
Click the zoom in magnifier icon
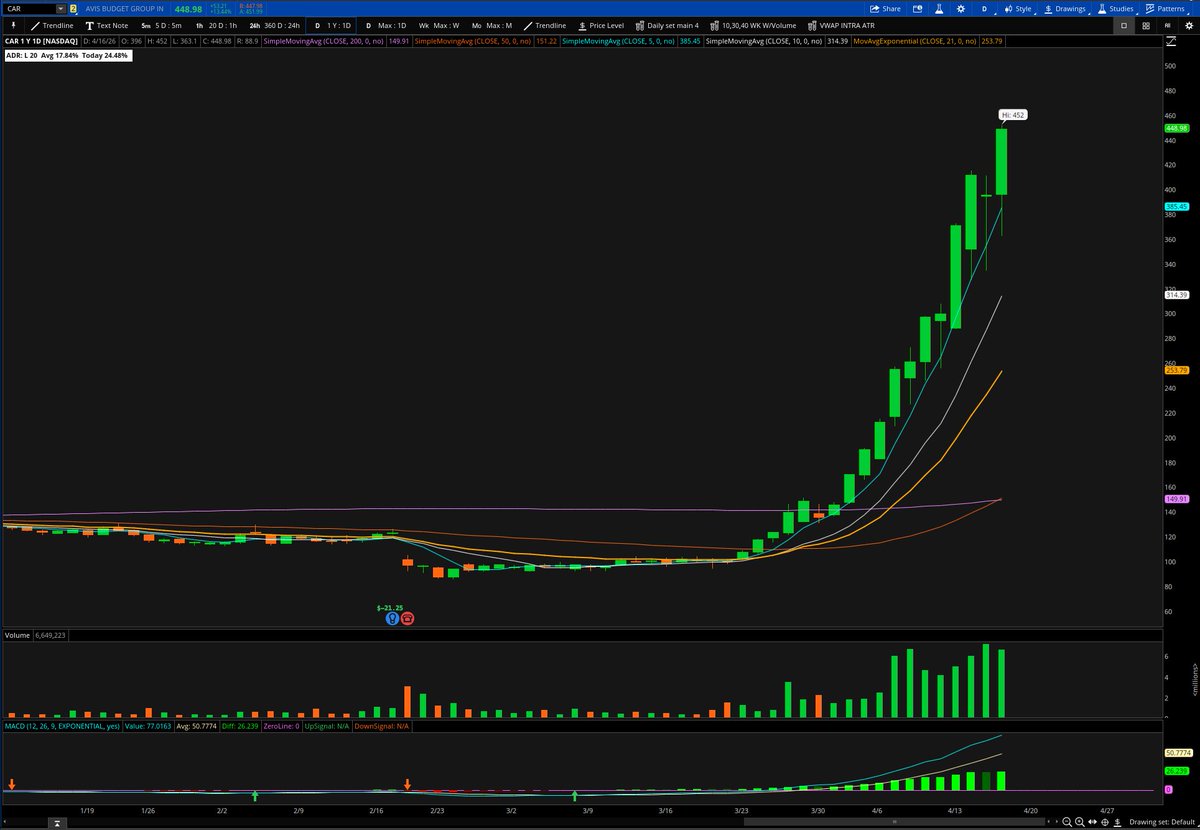tap(1080, 822)
